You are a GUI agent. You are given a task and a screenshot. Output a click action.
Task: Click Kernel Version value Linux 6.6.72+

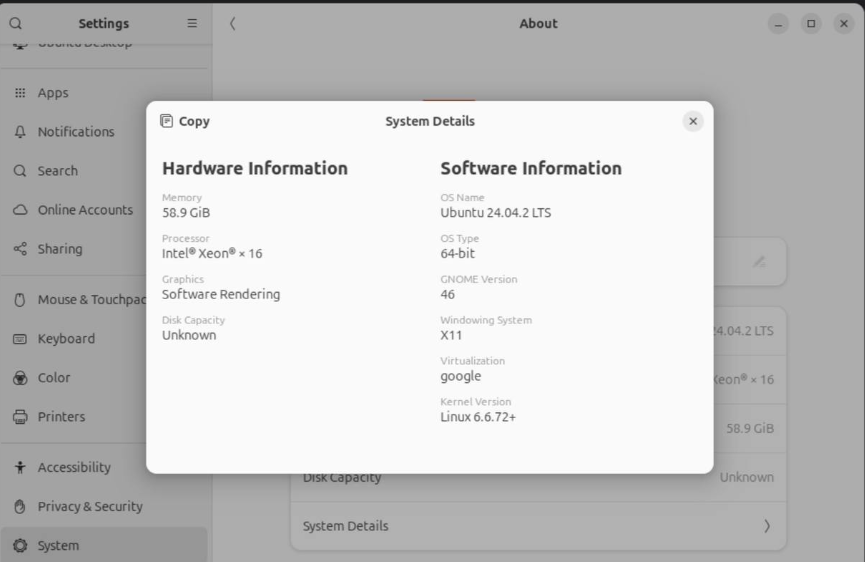[478, 417]
